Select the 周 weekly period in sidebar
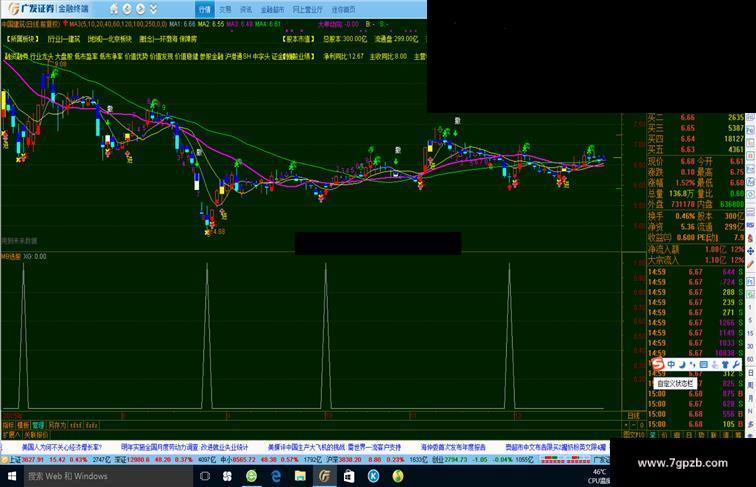Viewport: 756px width, 487px height. [751, 386]
